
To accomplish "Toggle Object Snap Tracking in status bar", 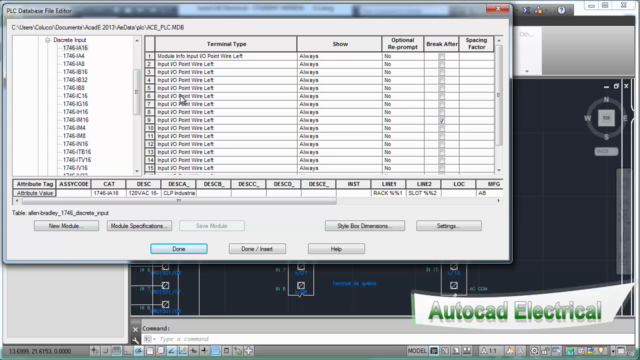I will [171, 351].
